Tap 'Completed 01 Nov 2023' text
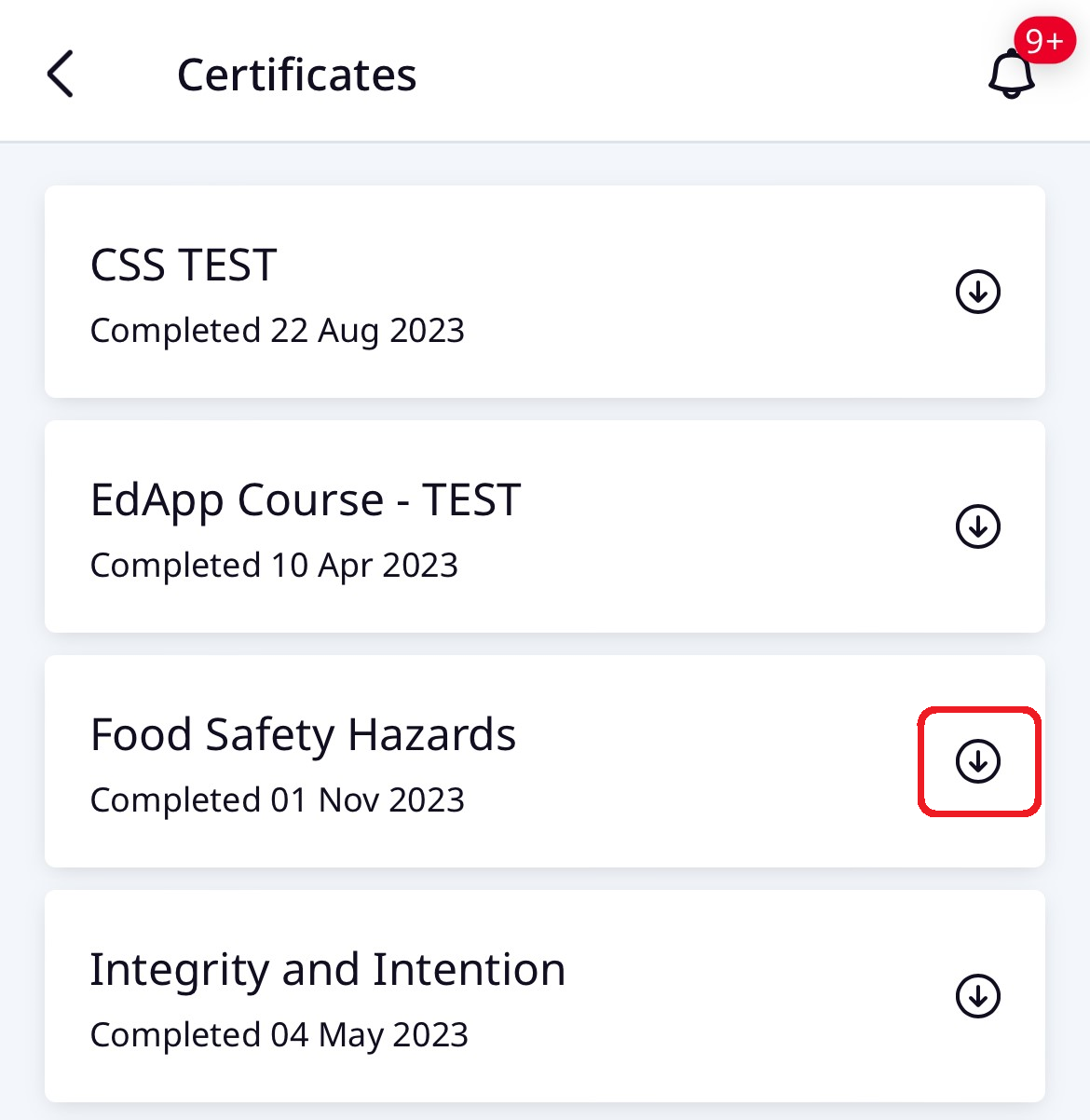Image resolution: width=1090 pixels, height=1120 pixels. click(277, 799)
